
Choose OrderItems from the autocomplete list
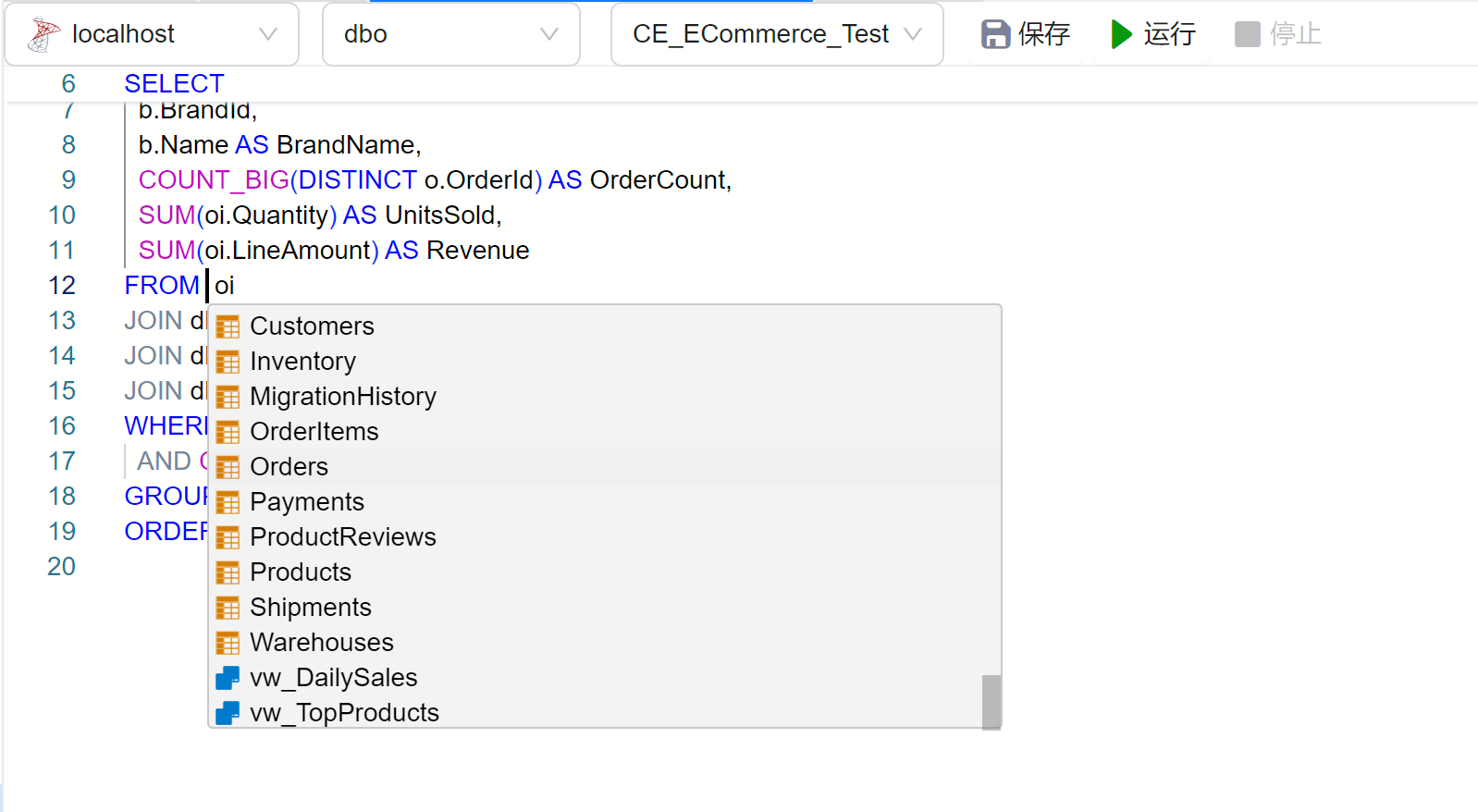pos(314,432)
